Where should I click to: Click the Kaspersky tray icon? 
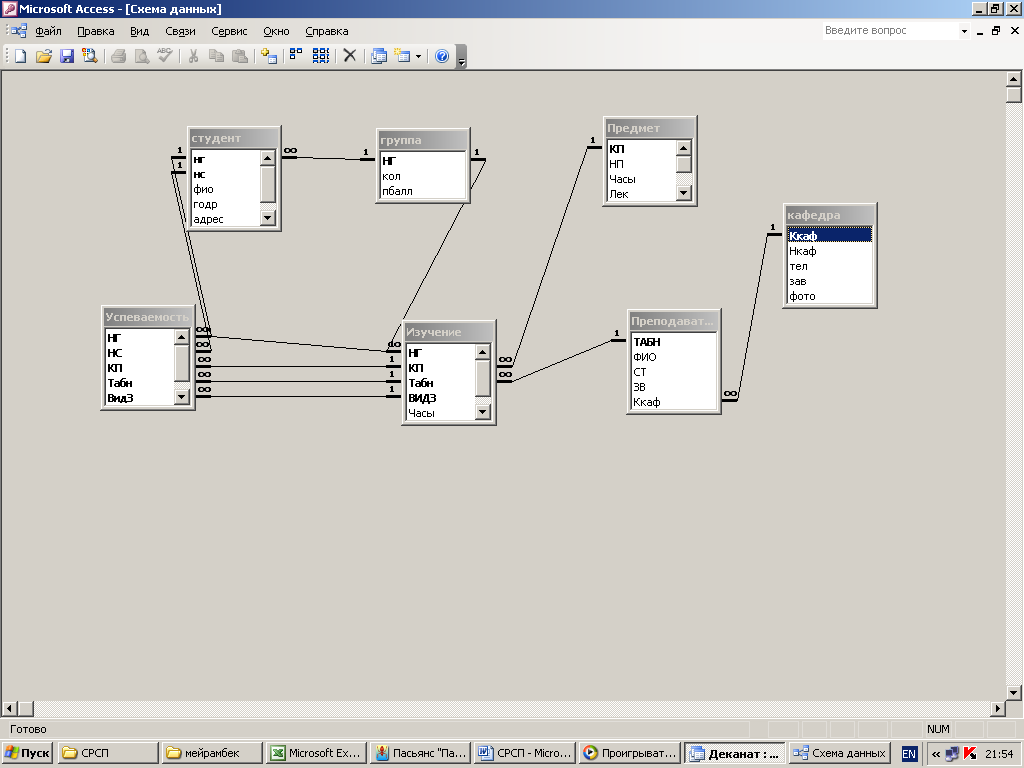pyautogui.click(x=970, y=753)
